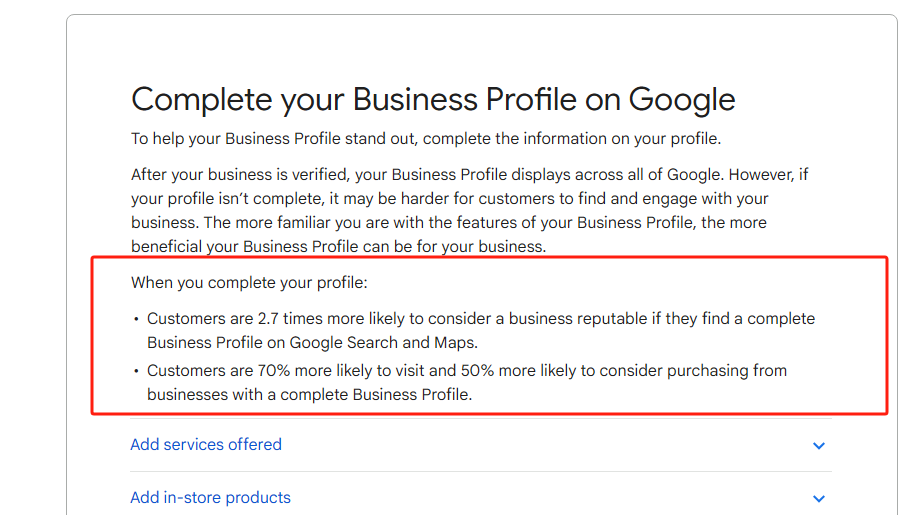Click the Complete your Business Profile heading
The image size is (908, 515).
tap(433, 99)
